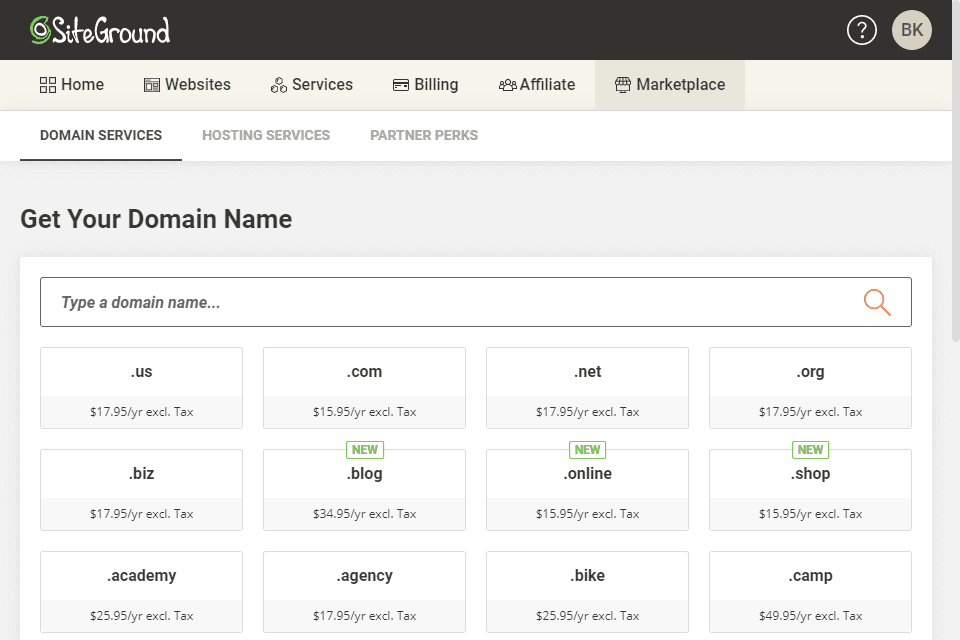
Task: Click the domain name input field
Action: click(400, 301)
